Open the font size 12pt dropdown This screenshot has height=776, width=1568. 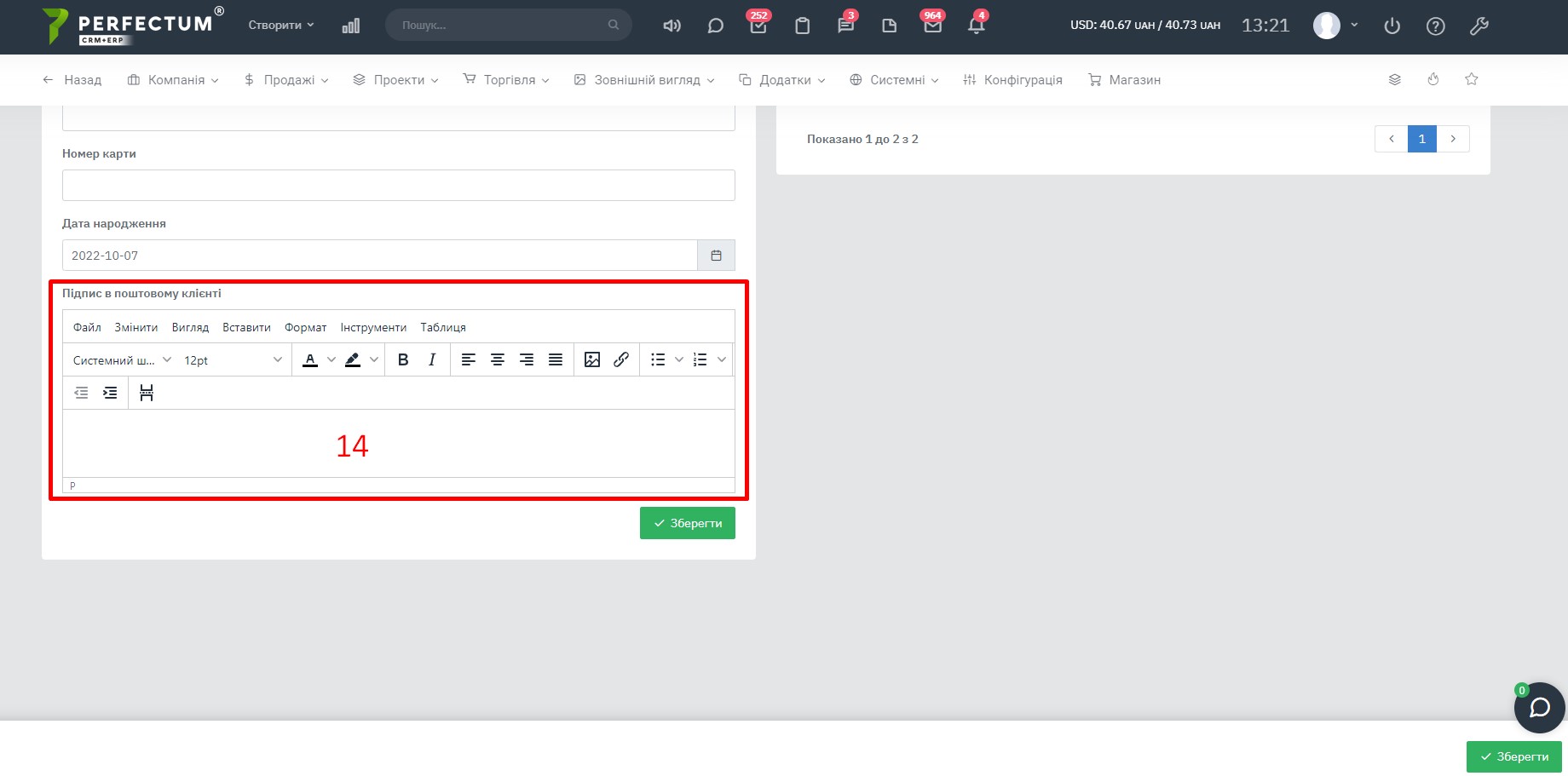click(233, 360)
